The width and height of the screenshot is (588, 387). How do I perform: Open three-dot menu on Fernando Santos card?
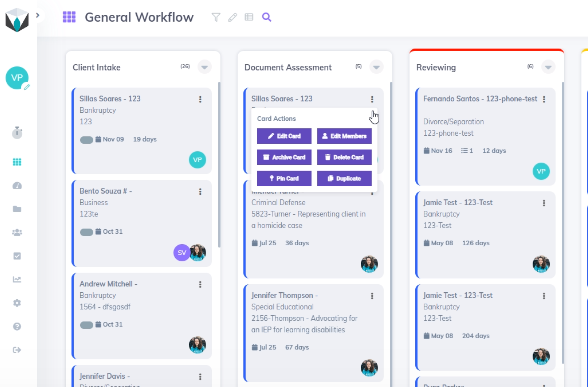click(x=544, y=99)
